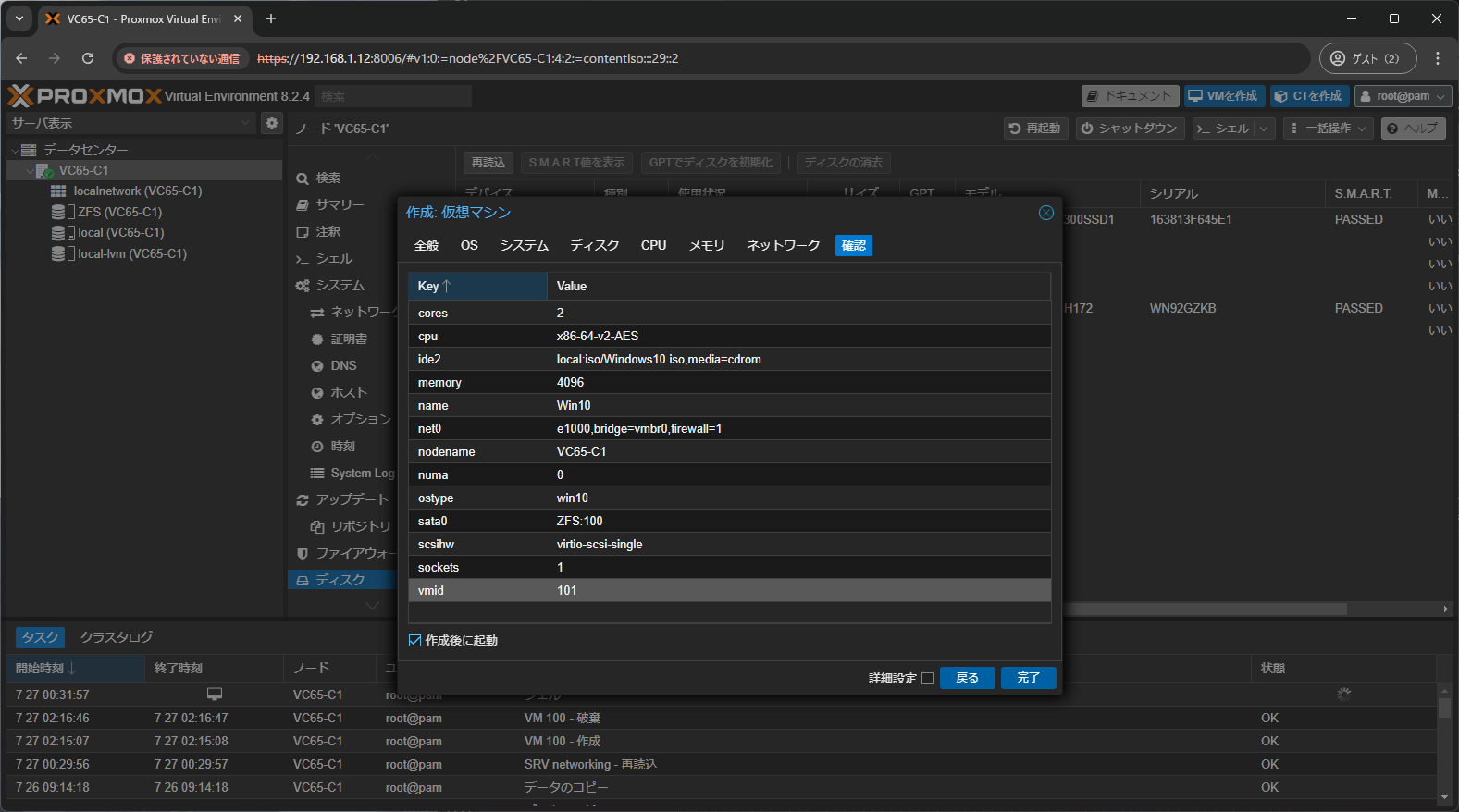Click the Proxmox logo
Viewport: 1459px width, 812px height.
click(84, 95)
